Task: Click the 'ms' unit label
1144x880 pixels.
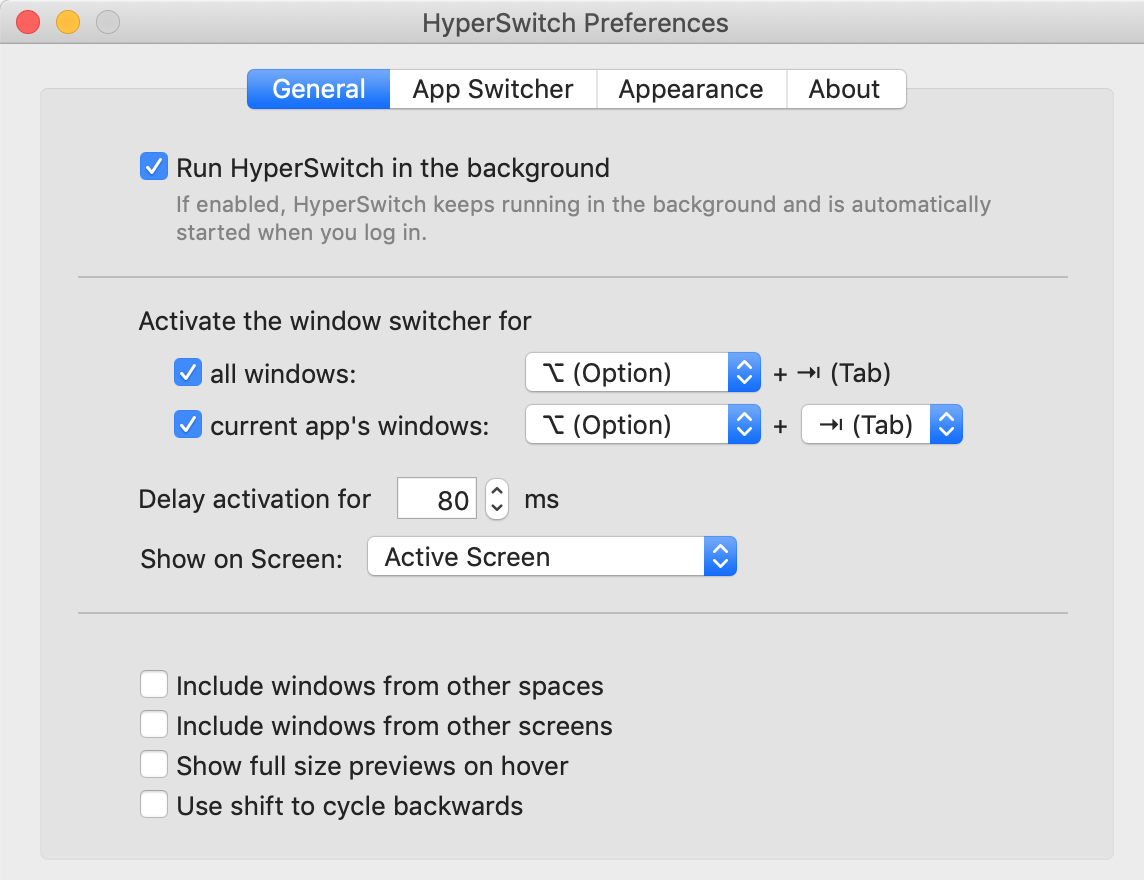Action: pyautogui.click(x=541, y=500)
